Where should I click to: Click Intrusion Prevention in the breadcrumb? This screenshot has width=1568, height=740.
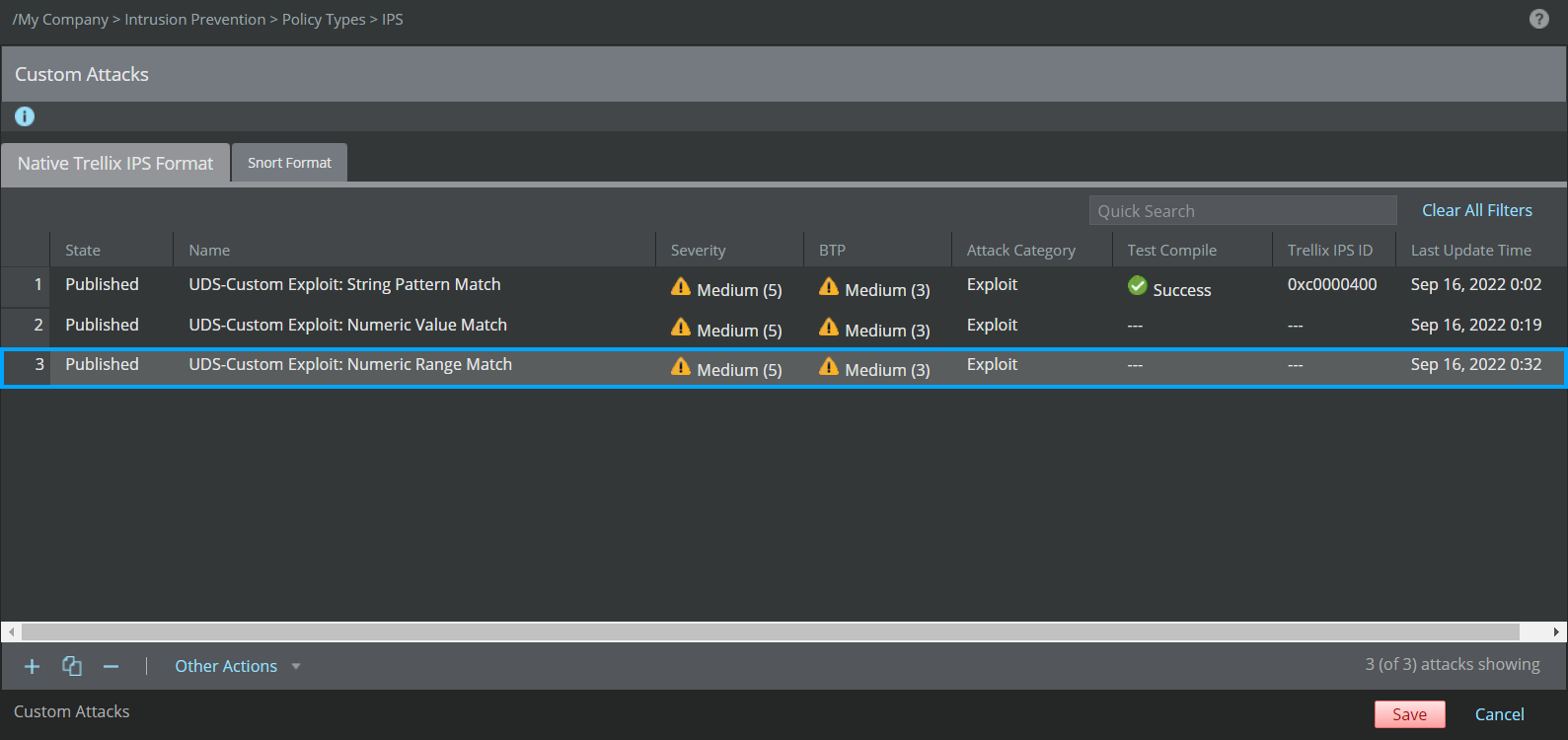coord(195,20)
